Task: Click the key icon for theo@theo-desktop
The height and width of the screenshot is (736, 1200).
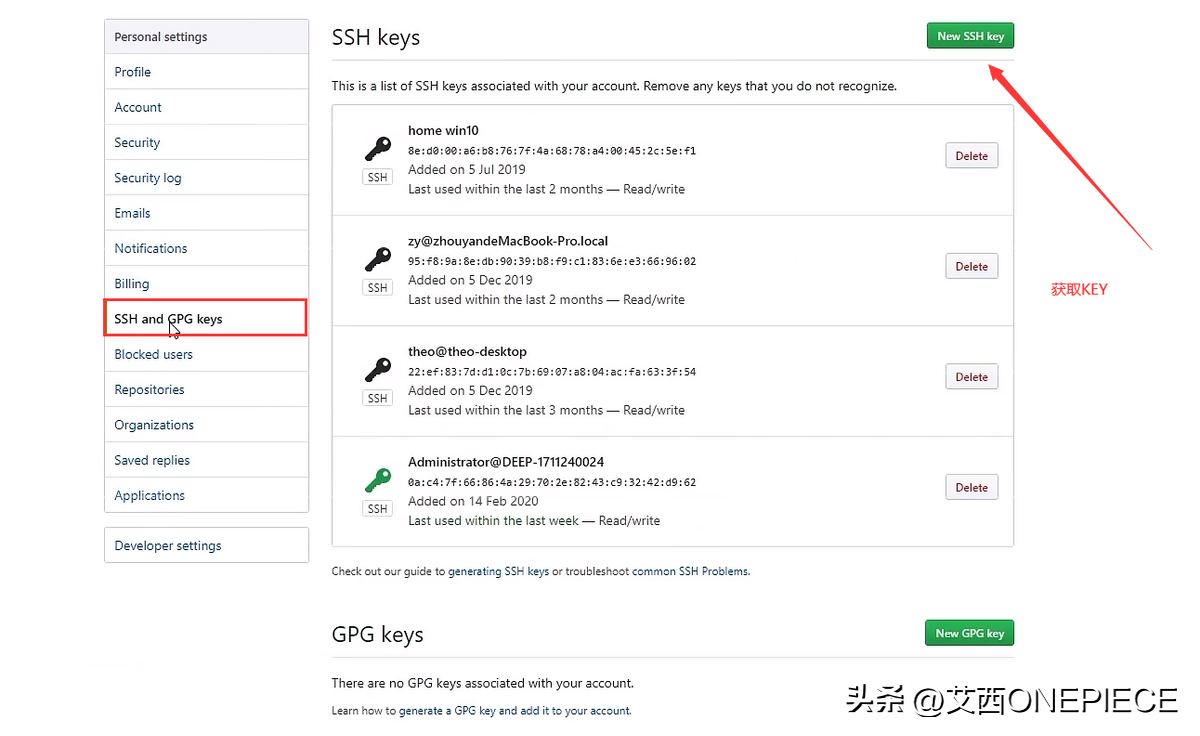Action: pyautogui.click(x=377, y=370)
